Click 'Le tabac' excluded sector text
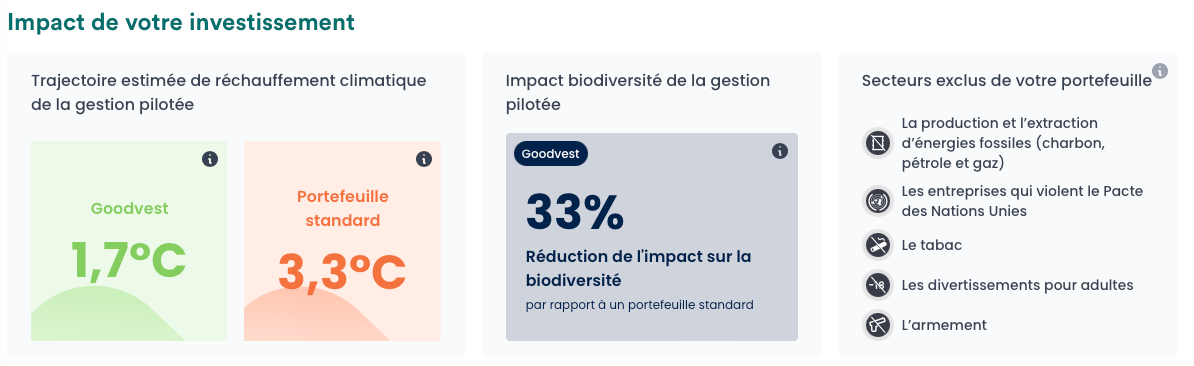The image size is (1194, 366). pyautogui.click(x=933, y=245)
